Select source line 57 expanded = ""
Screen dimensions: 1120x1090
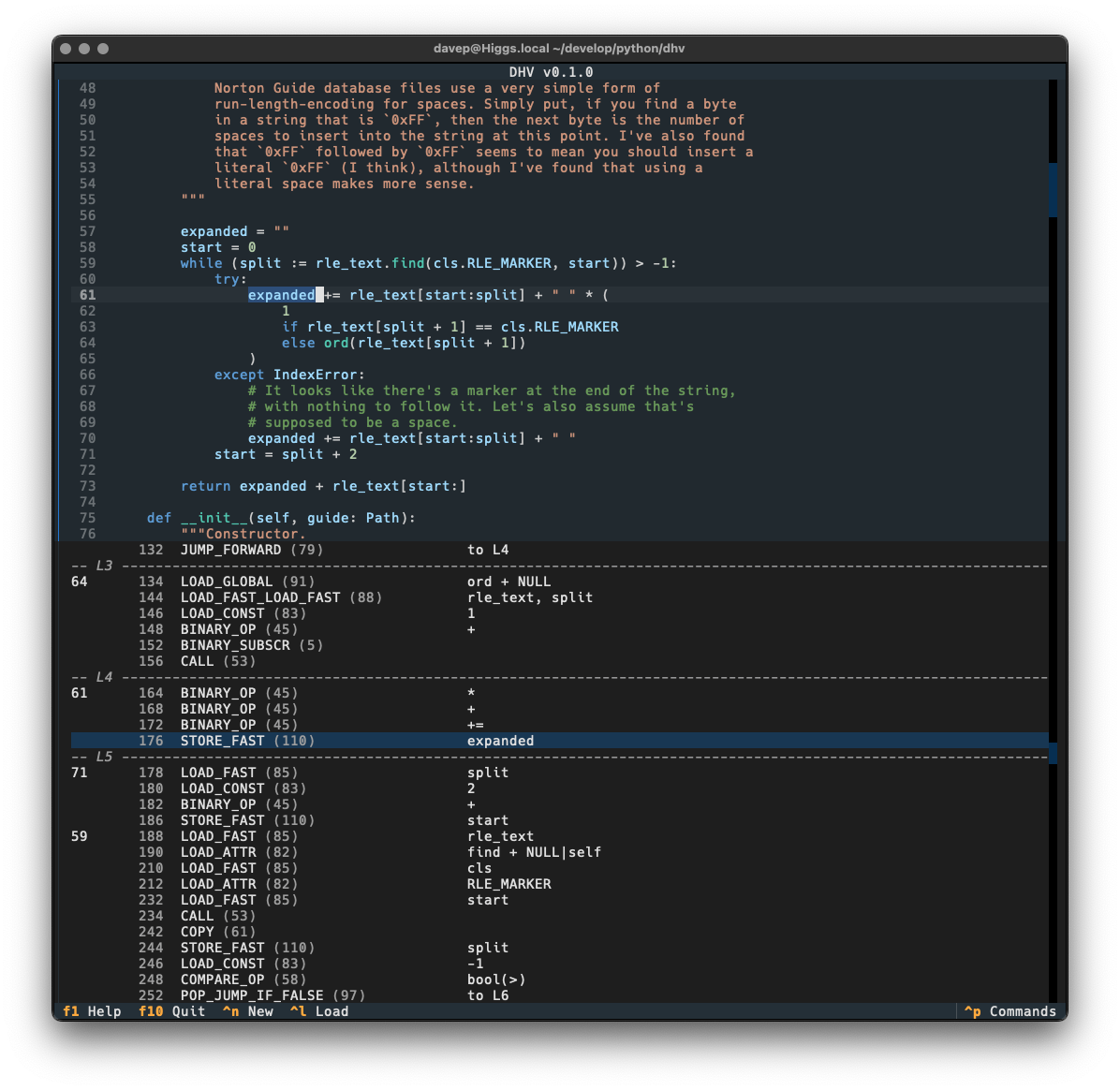click(560, 231)
